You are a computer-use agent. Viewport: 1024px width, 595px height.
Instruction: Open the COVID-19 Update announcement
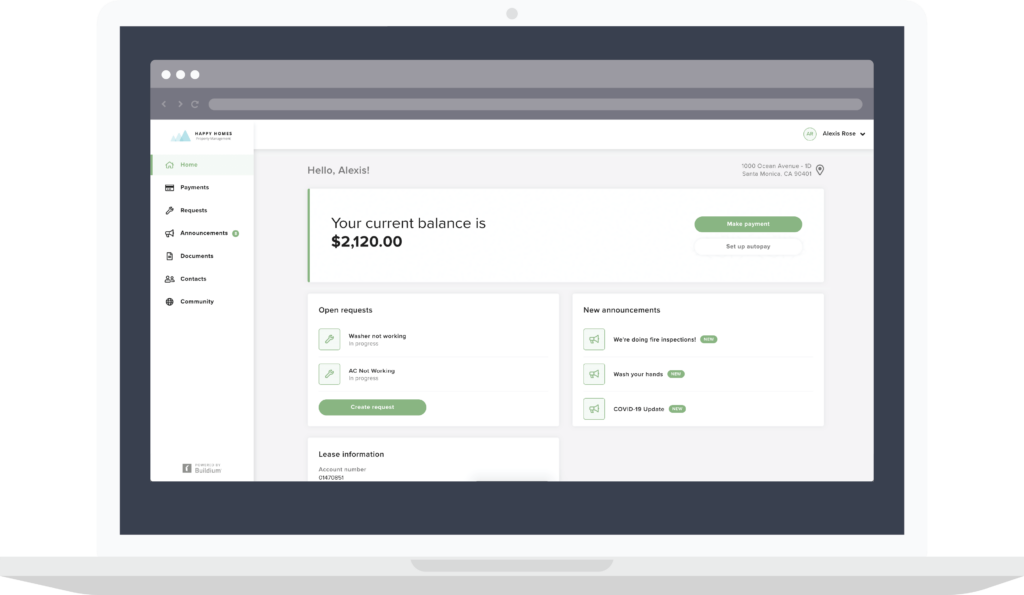(x=639, y=409)
